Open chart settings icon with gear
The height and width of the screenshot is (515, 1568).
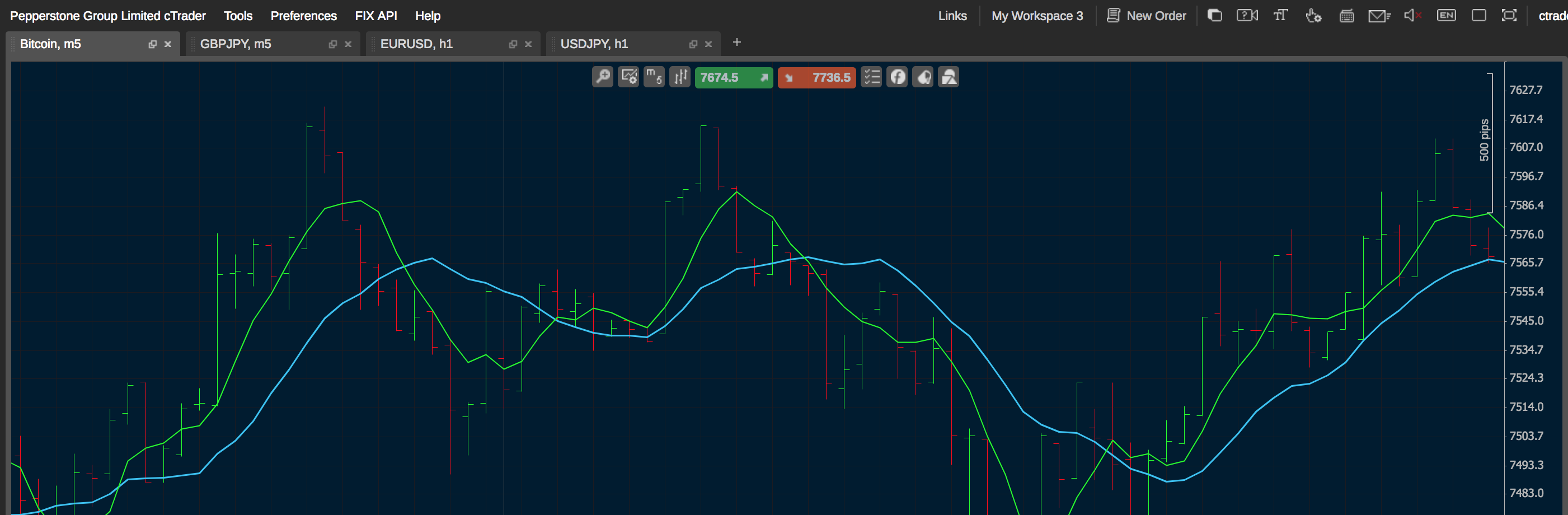click(x=629, y=77)
